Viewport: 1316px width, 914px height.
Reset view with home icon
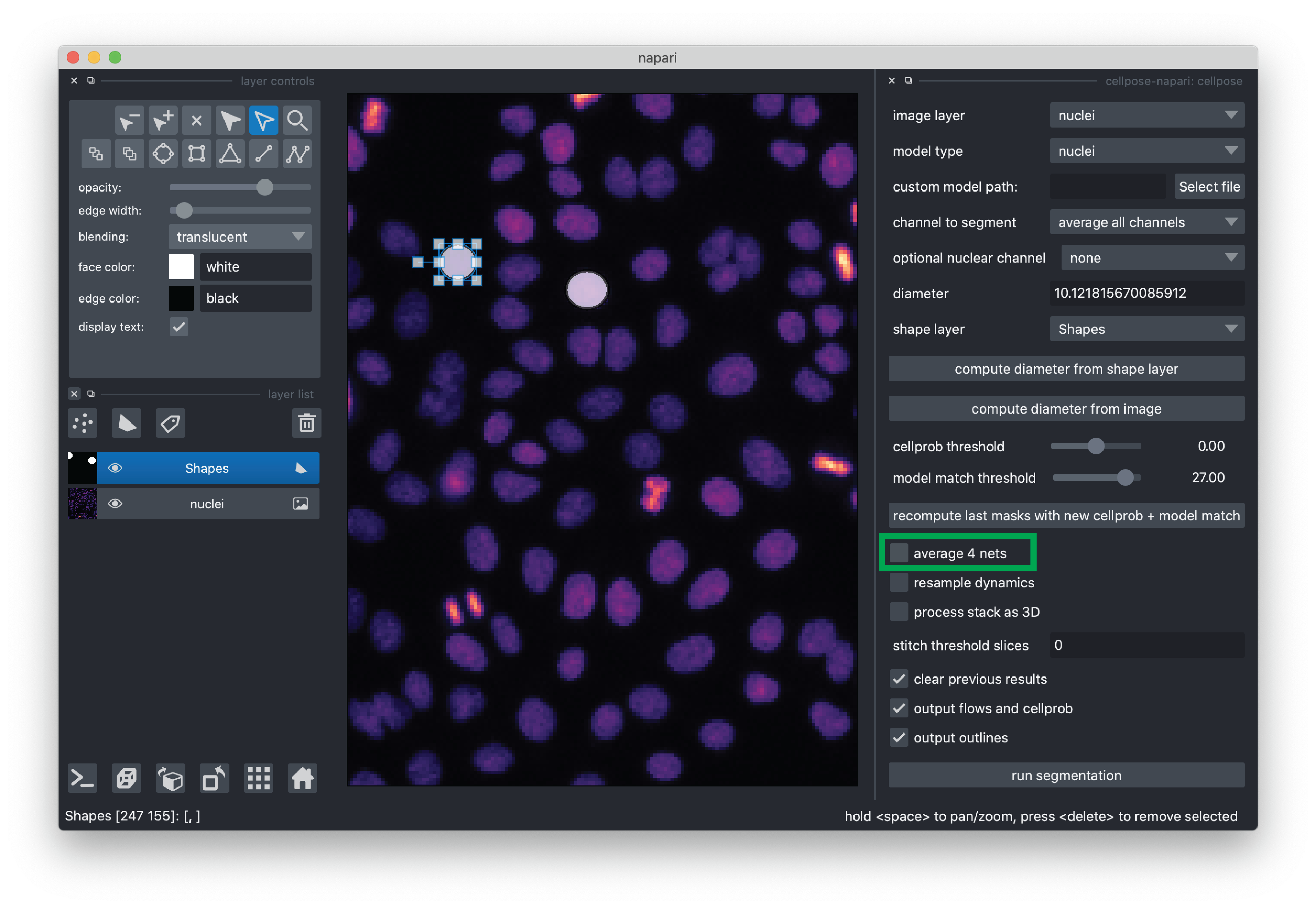302,778
